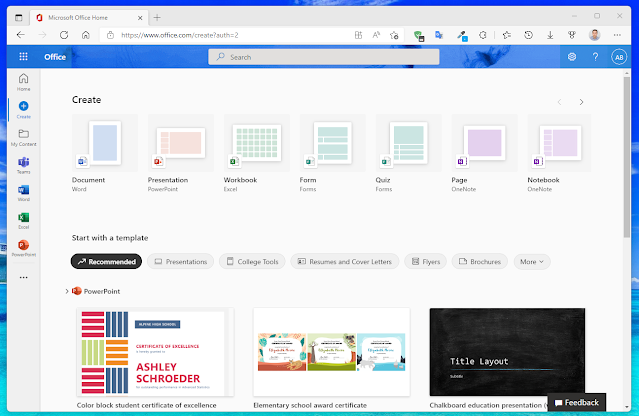639x416 pixels.
Task: Open the translate extension icon
Action: coord(439,35)
